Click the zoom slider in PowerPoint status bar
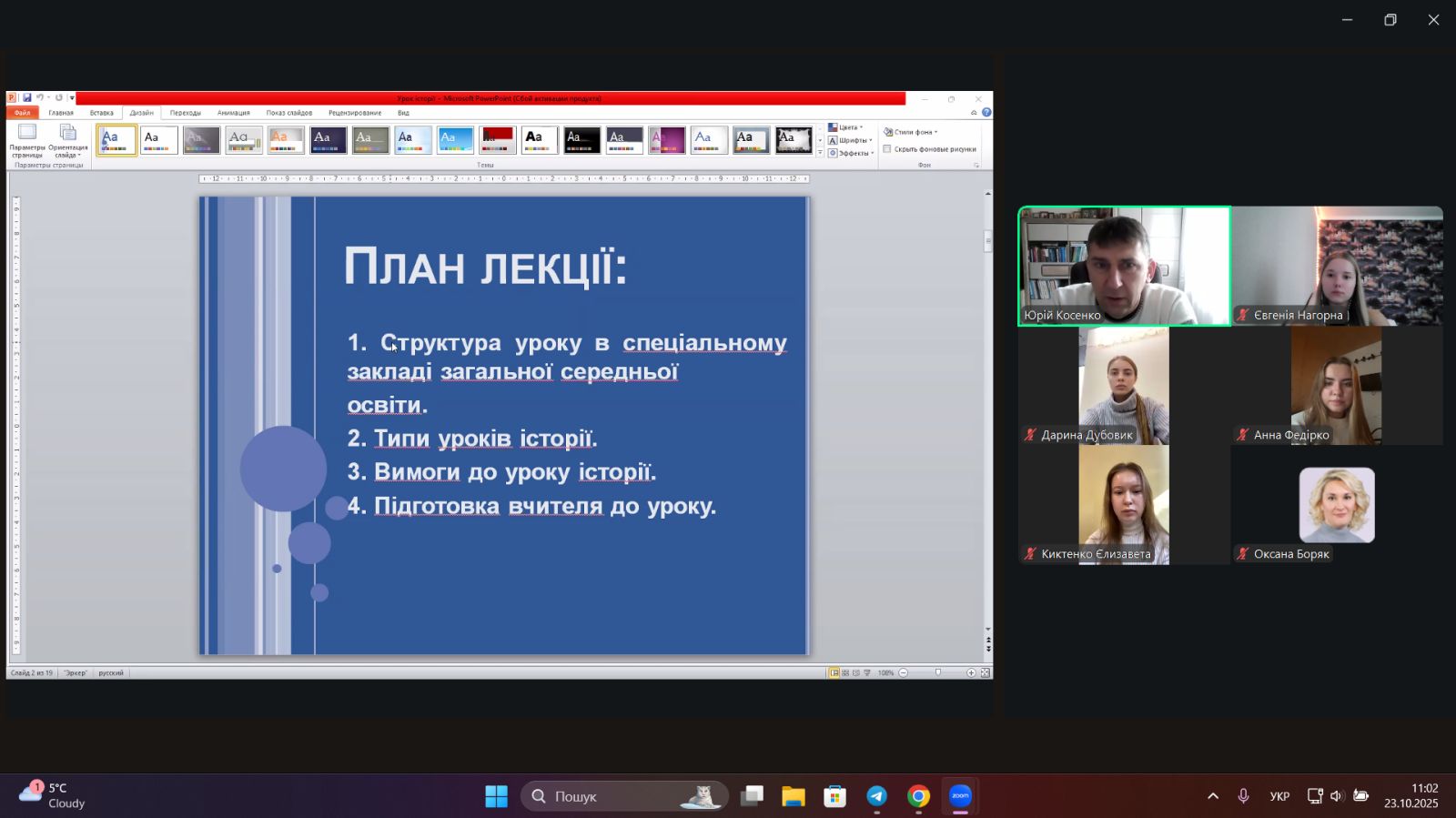Screen dimensions: 1456x818 [937, 673]
